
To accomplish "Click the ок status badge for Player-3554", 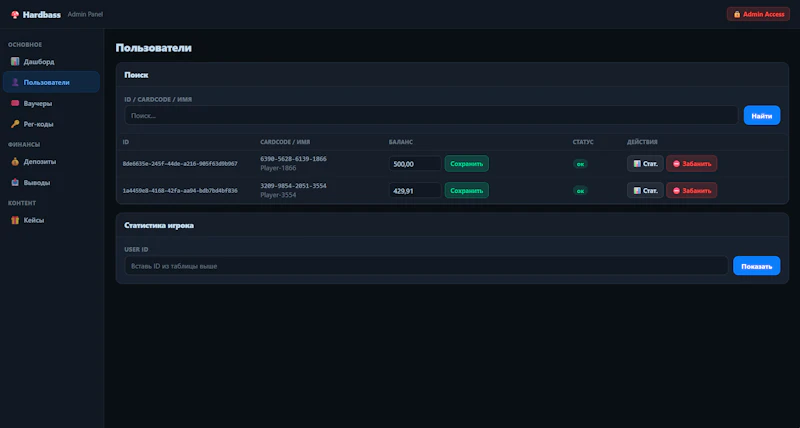I will [x=580, y=191].
